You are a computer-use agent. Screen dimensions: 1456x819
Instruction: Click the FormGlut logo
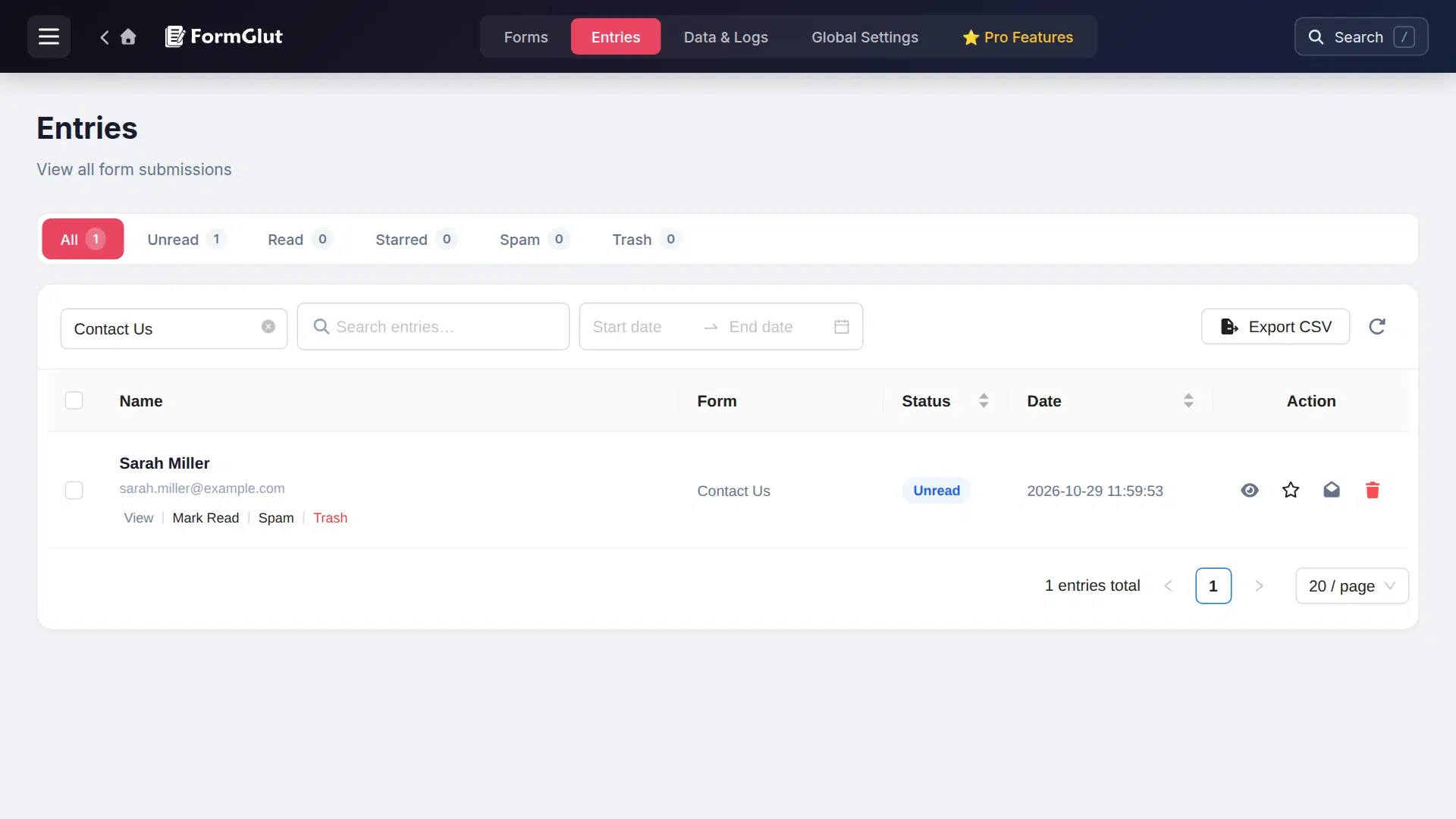point(224,36)
